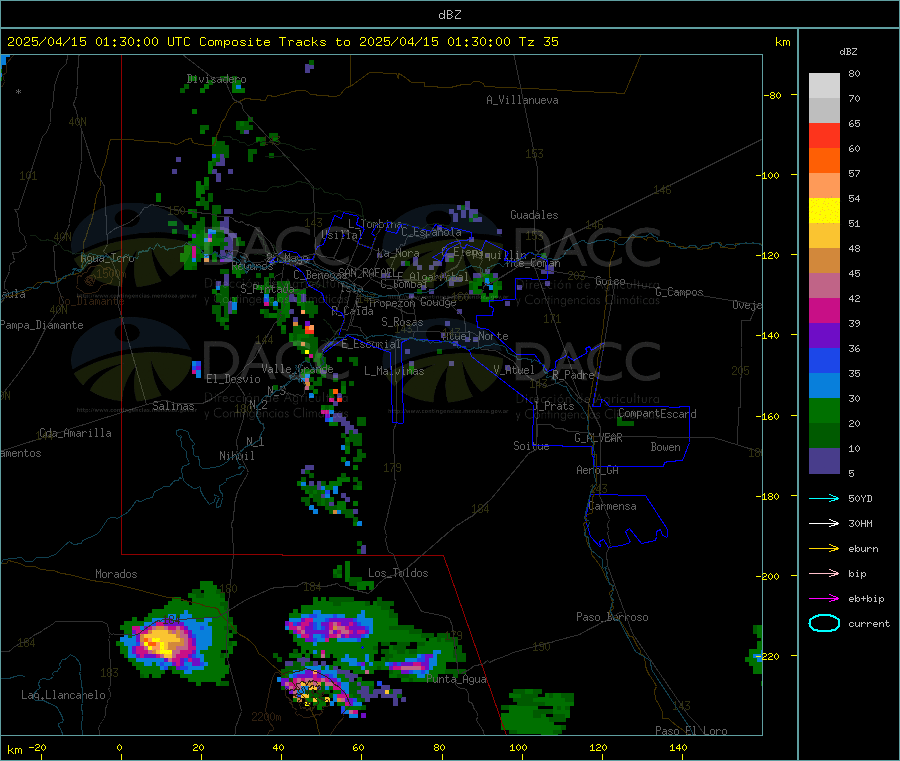The image size is (900, 761).
Task: Click the golden 48-51 dBZ color band
Action: pyautogui.click(x=824, y=236)
